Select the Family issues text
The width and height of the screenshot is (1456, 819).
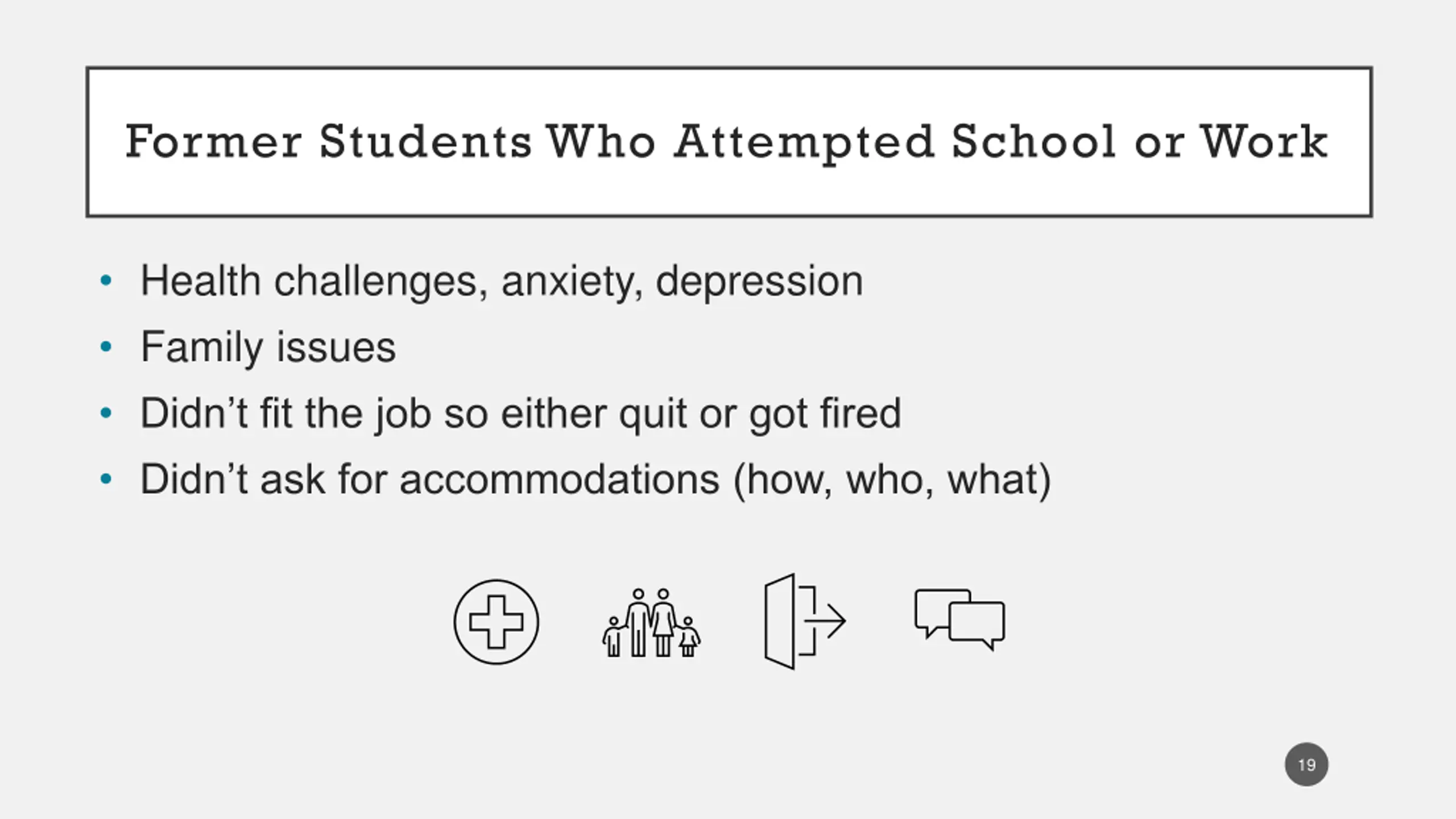coord(268,348)
